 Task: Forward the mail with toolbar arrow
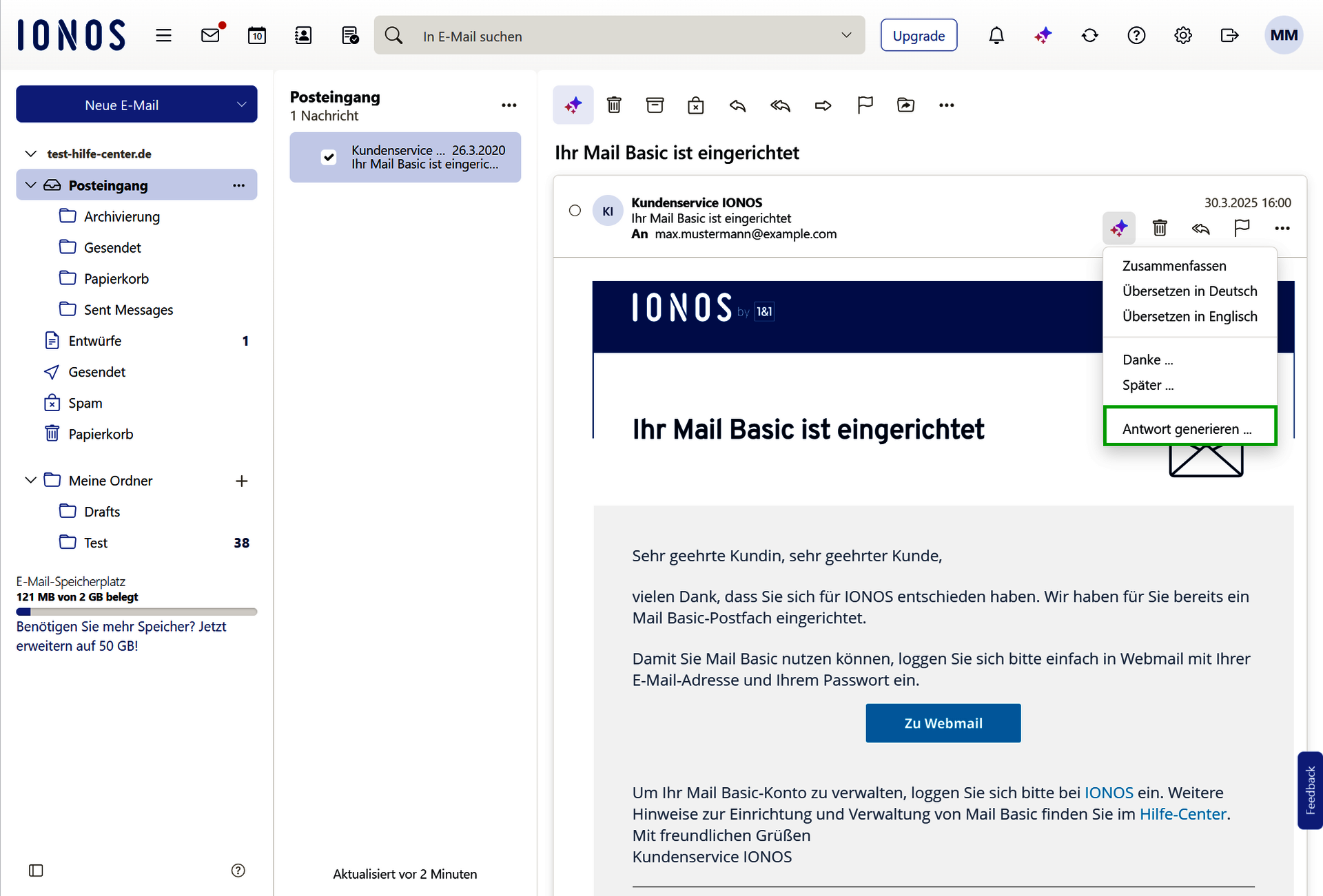[x=823, y=105]
